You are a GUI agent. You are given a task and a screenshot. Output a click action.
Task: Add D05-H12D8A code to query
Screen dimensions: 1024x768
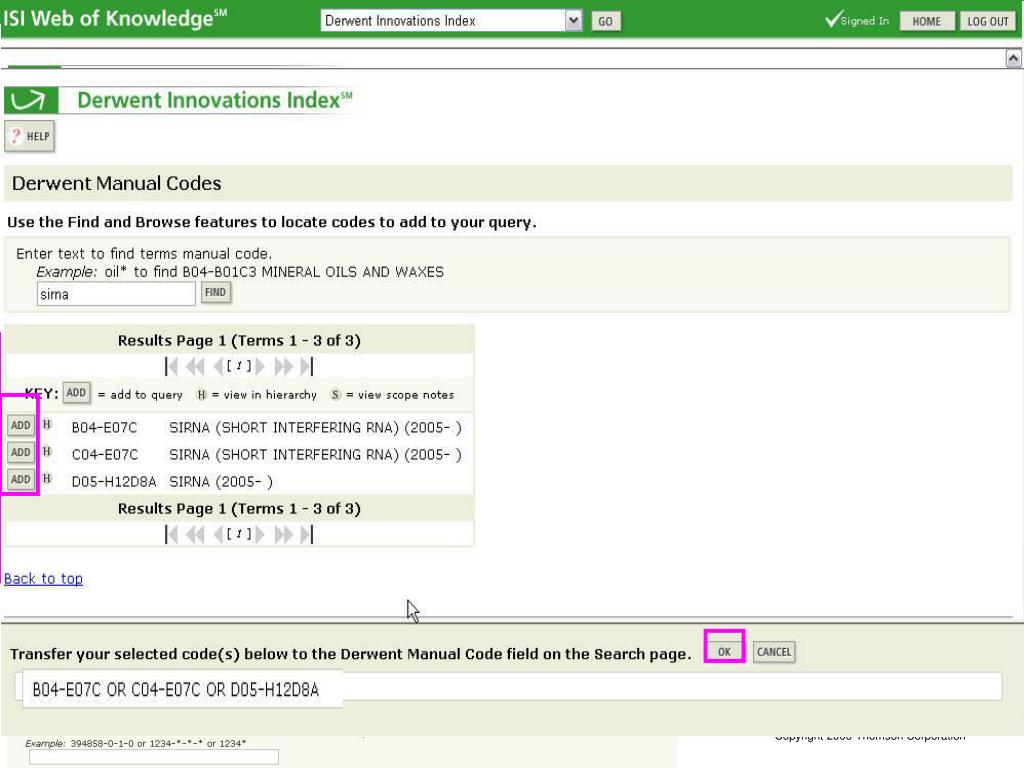(x=21, y=479)
